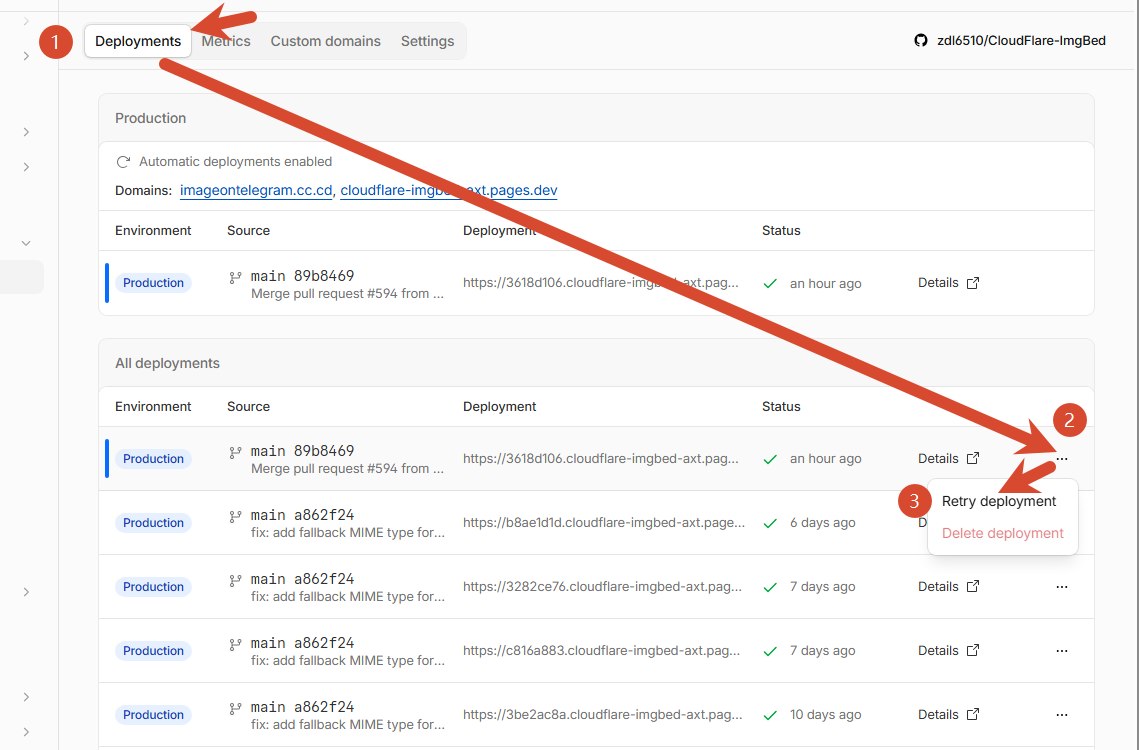Open the imageontelegram.cc.cd domain link
Screen dimensions: 1139x750
tap(256, 190)
